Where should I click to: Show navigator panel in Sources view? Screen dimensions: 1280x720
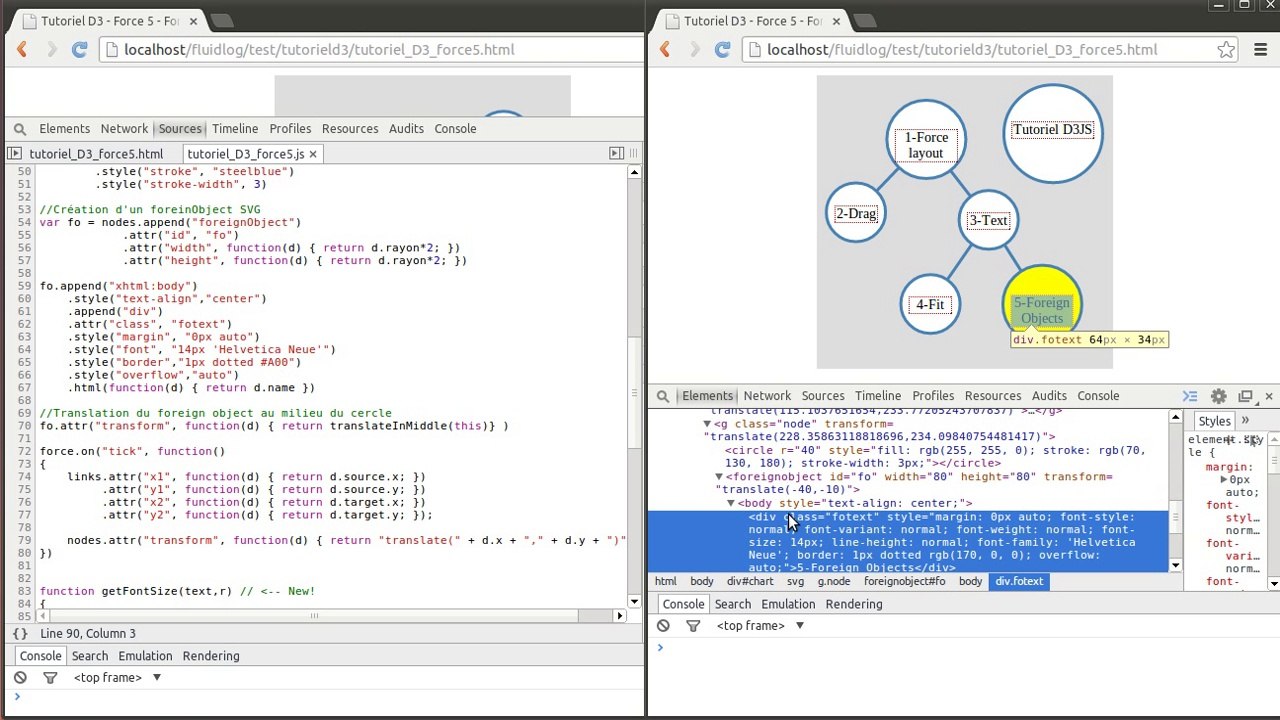click(x=14, y=153)
